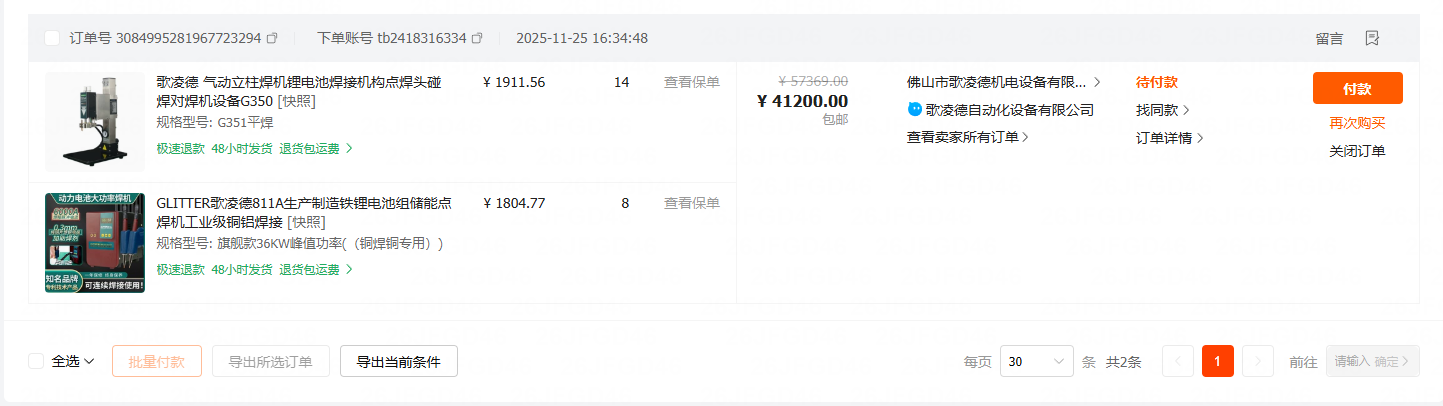Expand the 佛山市歌凌德机电设备 seller name chevron
The width and height of the screenshot is (1443, 406).
(x=1097, y=82)
